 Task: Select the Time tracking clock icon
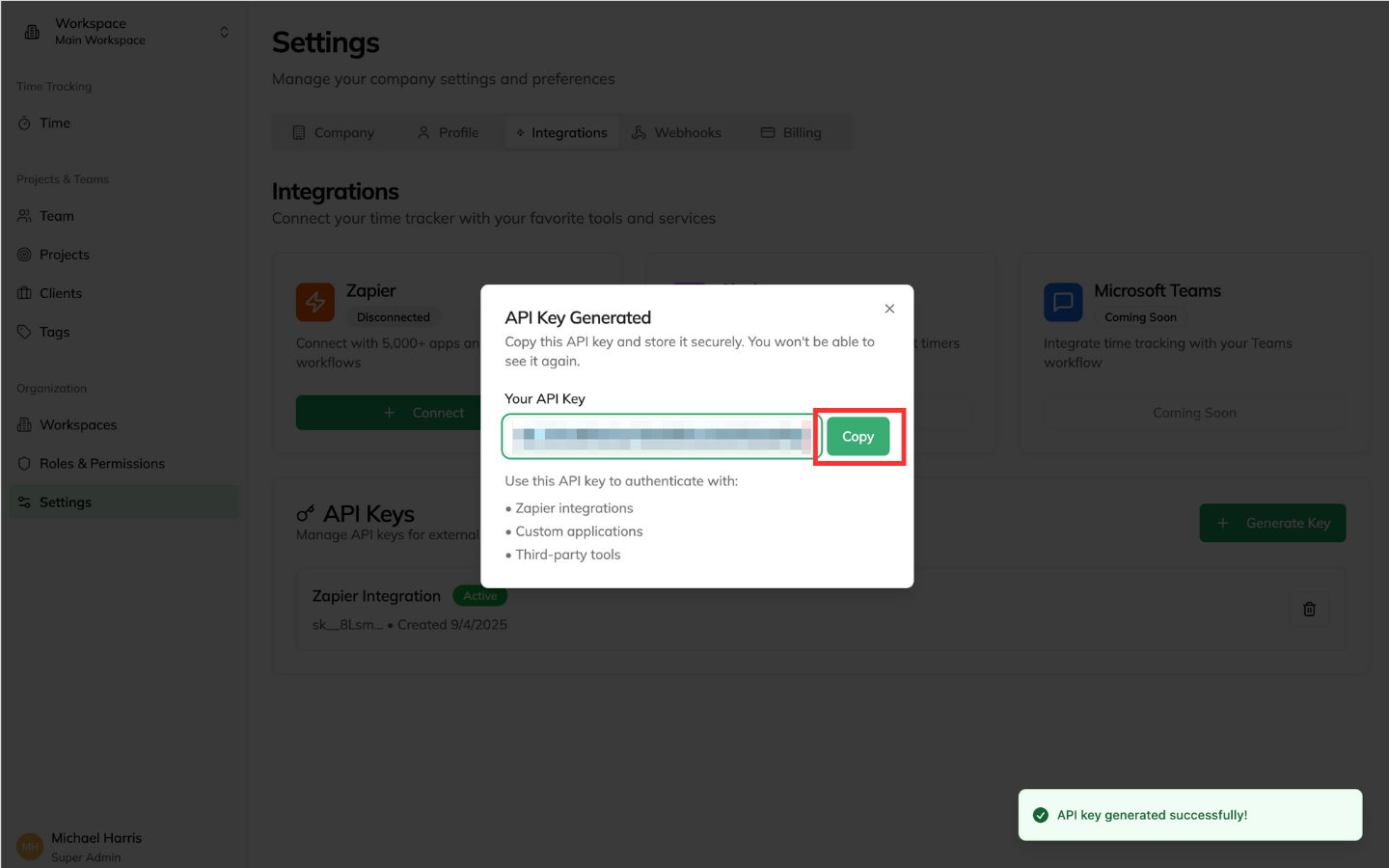tap(27, 122)
